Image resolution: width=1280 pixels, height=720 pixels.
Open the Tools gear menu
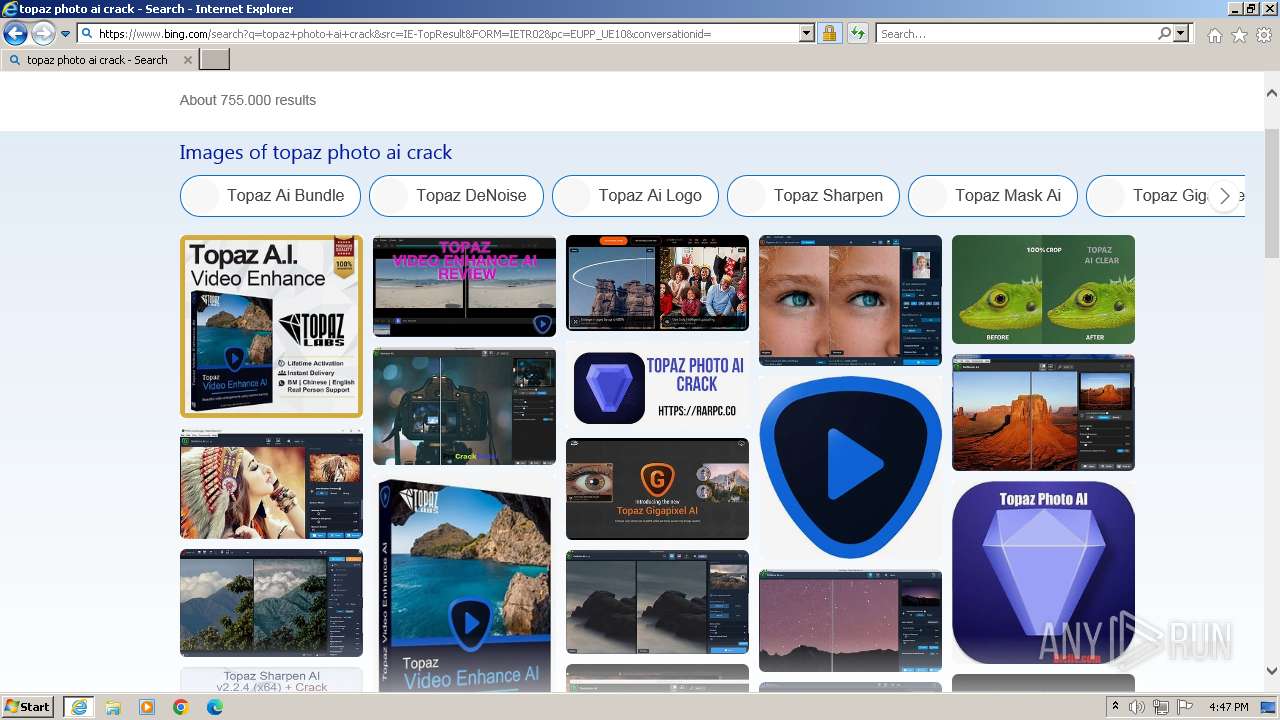(1264, 35)
